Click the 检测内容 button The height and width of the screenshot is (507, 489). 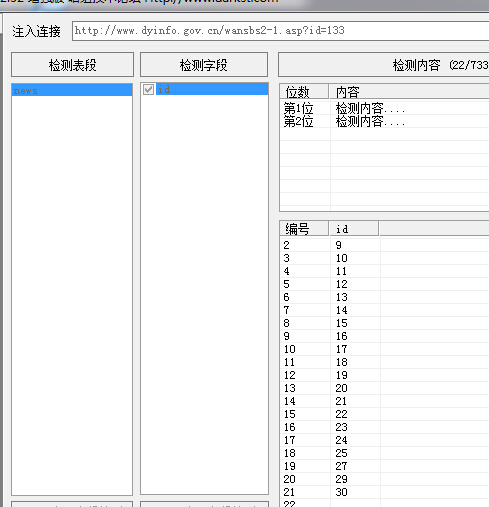click(x=384, y=65)
